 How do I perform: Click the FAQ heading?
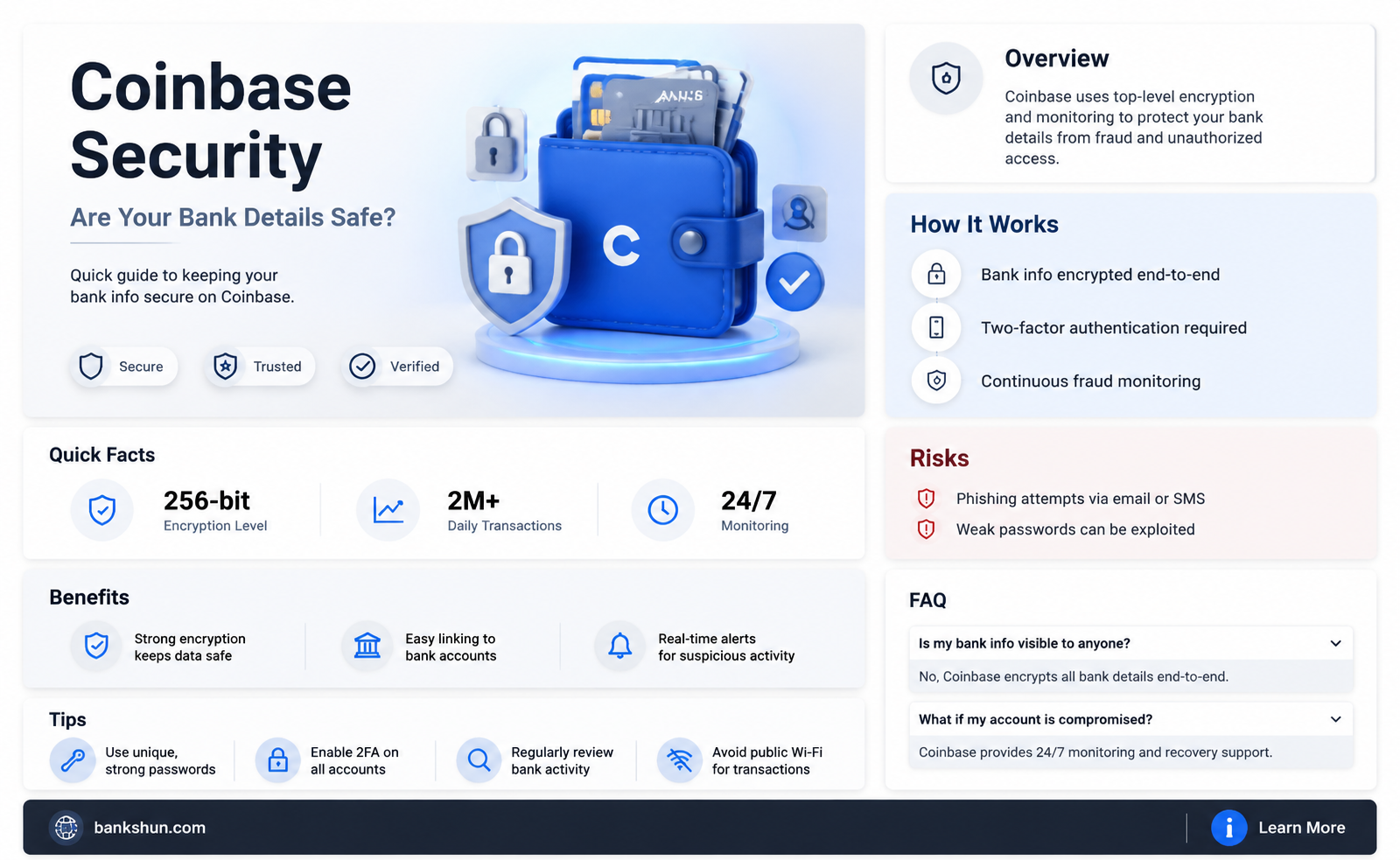click(x=927, y=600)
